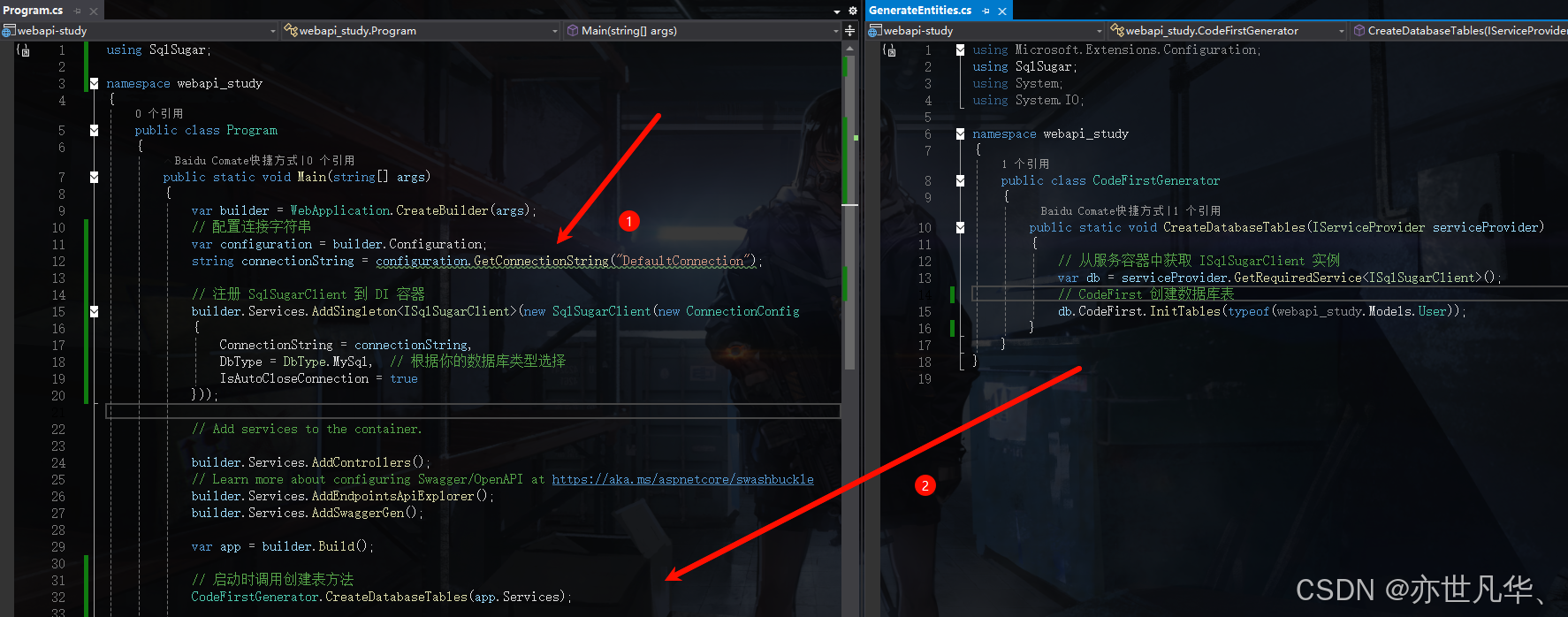The image size is (1568, 617).
Task: Open webapi_study.CodeFirstGenerator type dropdown
Action: [1342, 31]
